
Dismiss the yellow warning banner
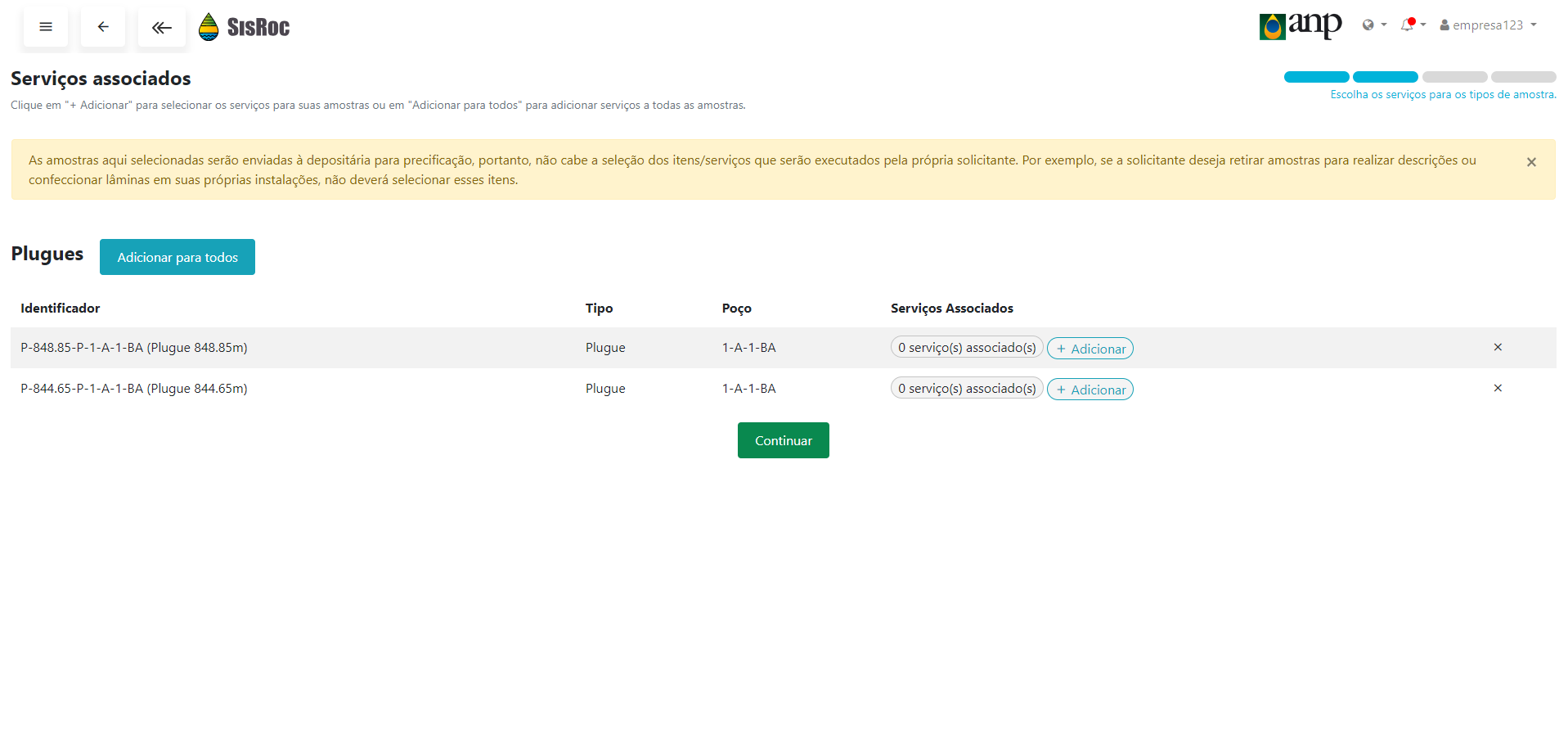click(x=1531, y=162)
